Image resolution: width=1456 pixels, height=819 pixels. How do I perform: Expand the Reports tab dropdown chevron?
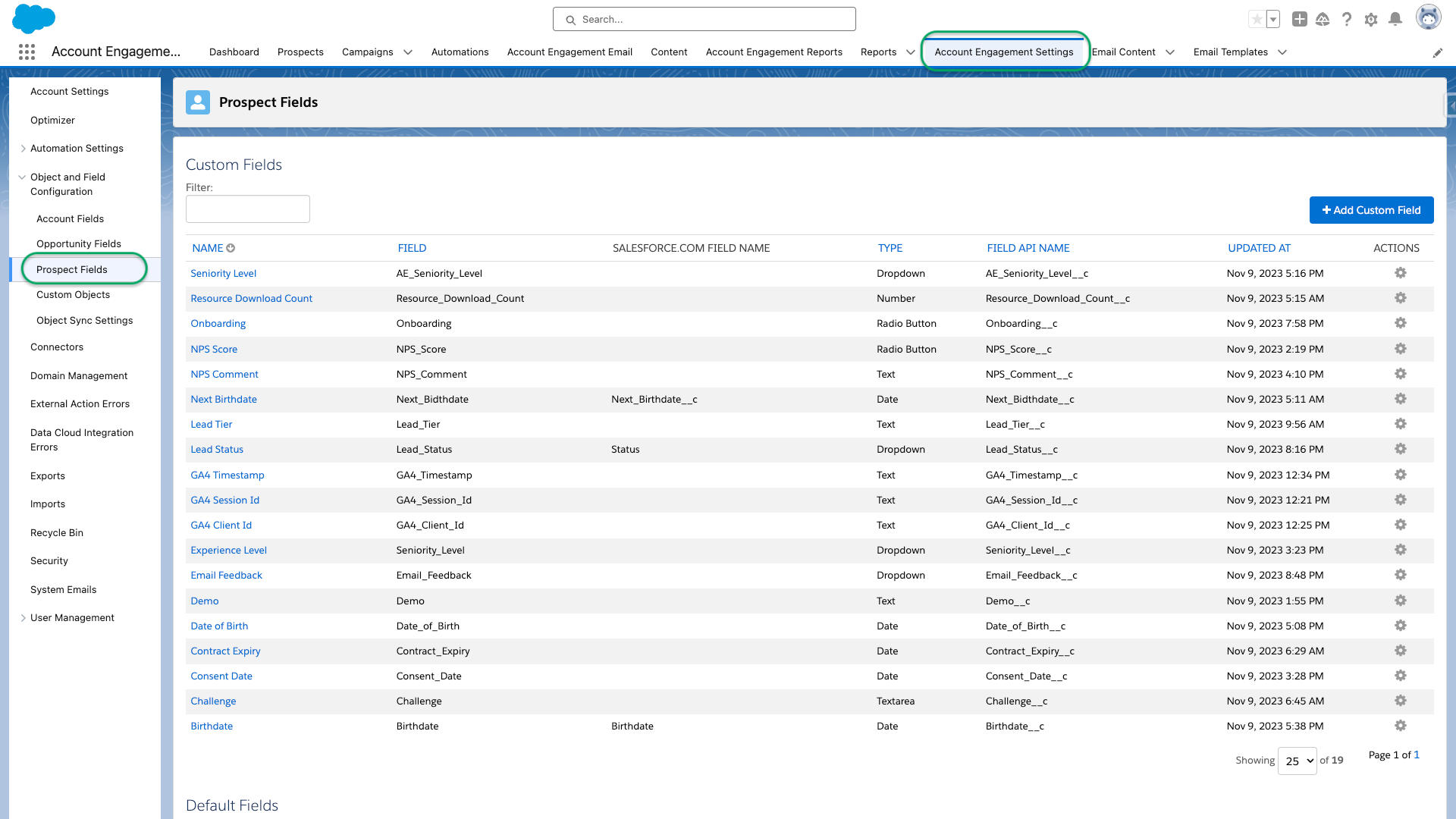911,52
